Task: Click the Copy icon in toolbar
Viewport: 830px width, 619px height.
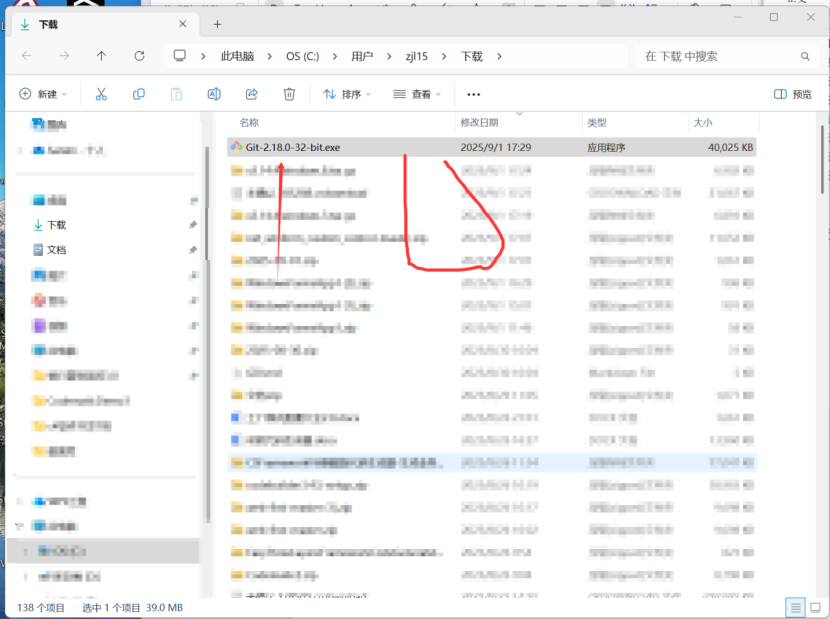Action: 139,94
